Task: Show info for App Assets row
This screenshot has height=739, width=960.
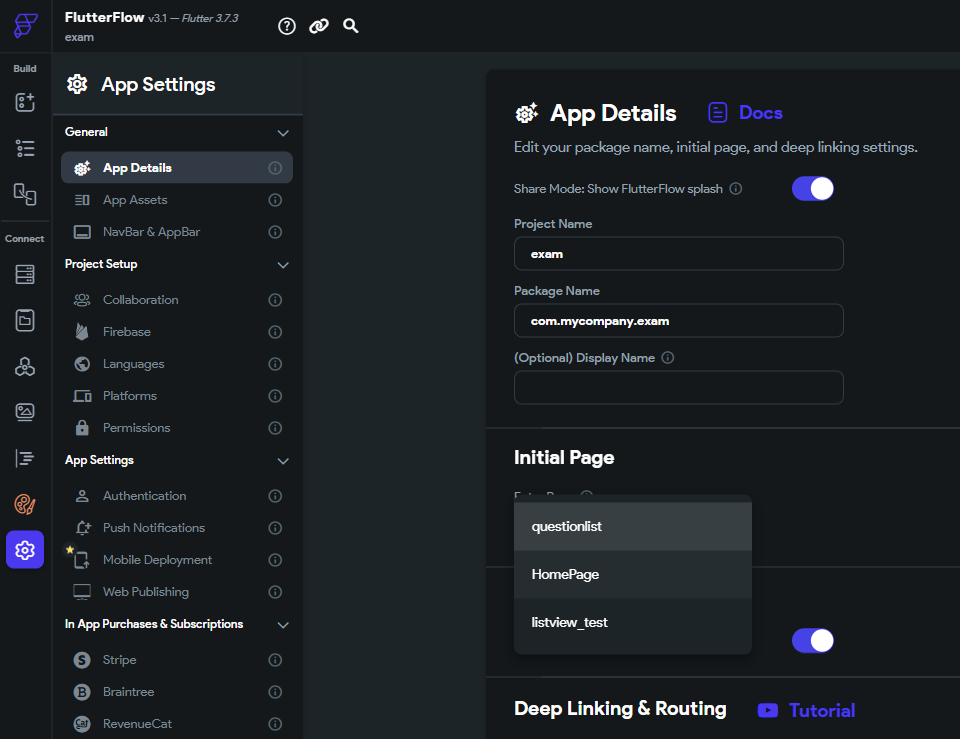Action: (276, 200)
